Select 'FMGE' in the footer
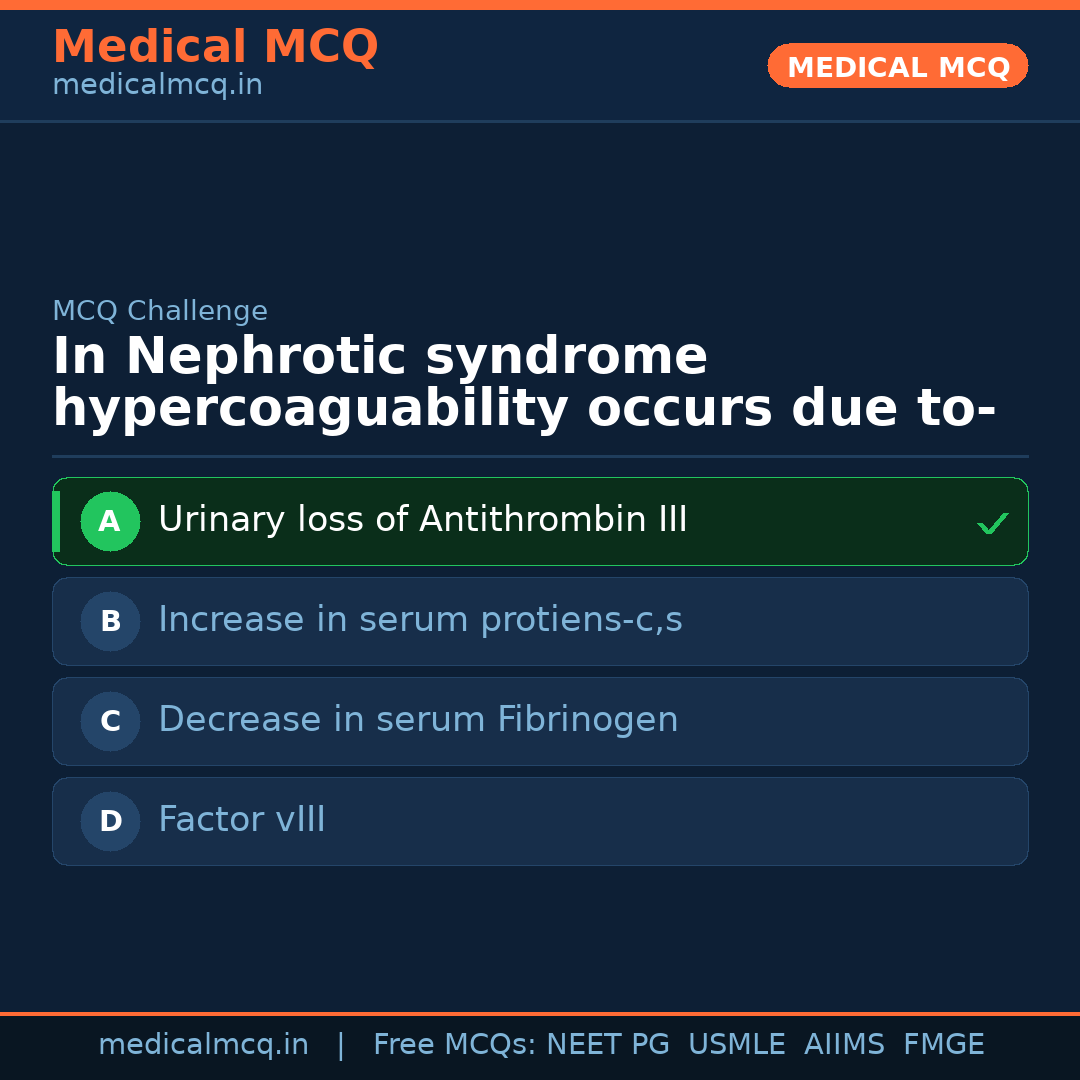Viewport: 1080px width, 1080px height. click(x=943, y=1045)
